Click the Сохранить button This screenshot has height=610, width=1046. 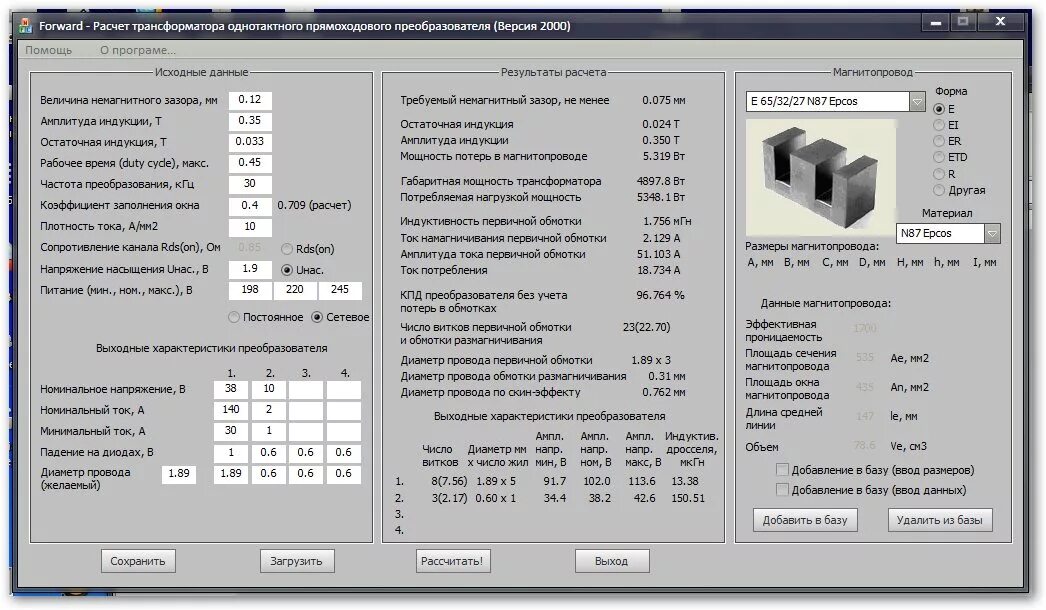coord(138,561)
